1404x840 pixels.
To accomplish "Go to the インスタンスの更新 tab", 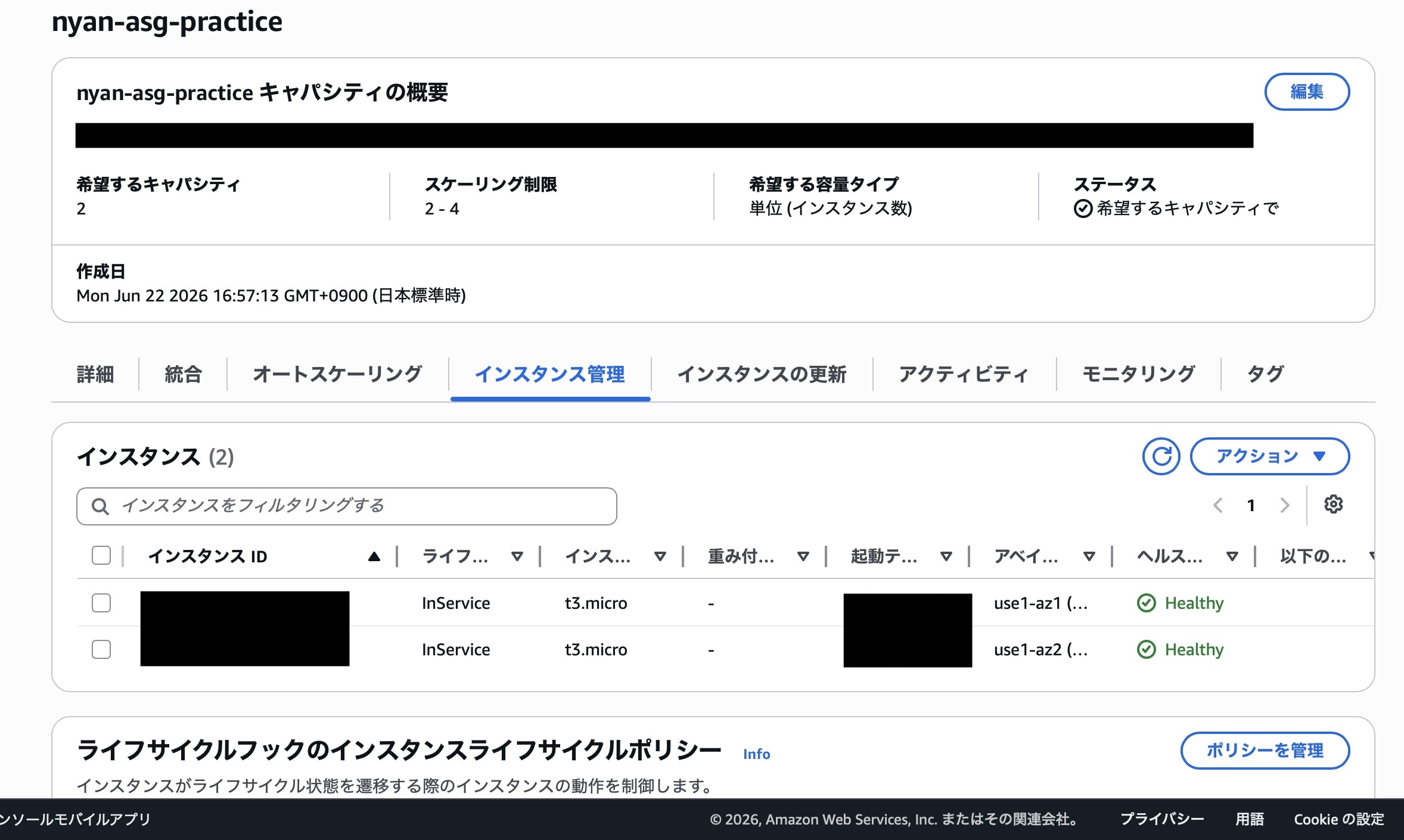I will [762, 374].
